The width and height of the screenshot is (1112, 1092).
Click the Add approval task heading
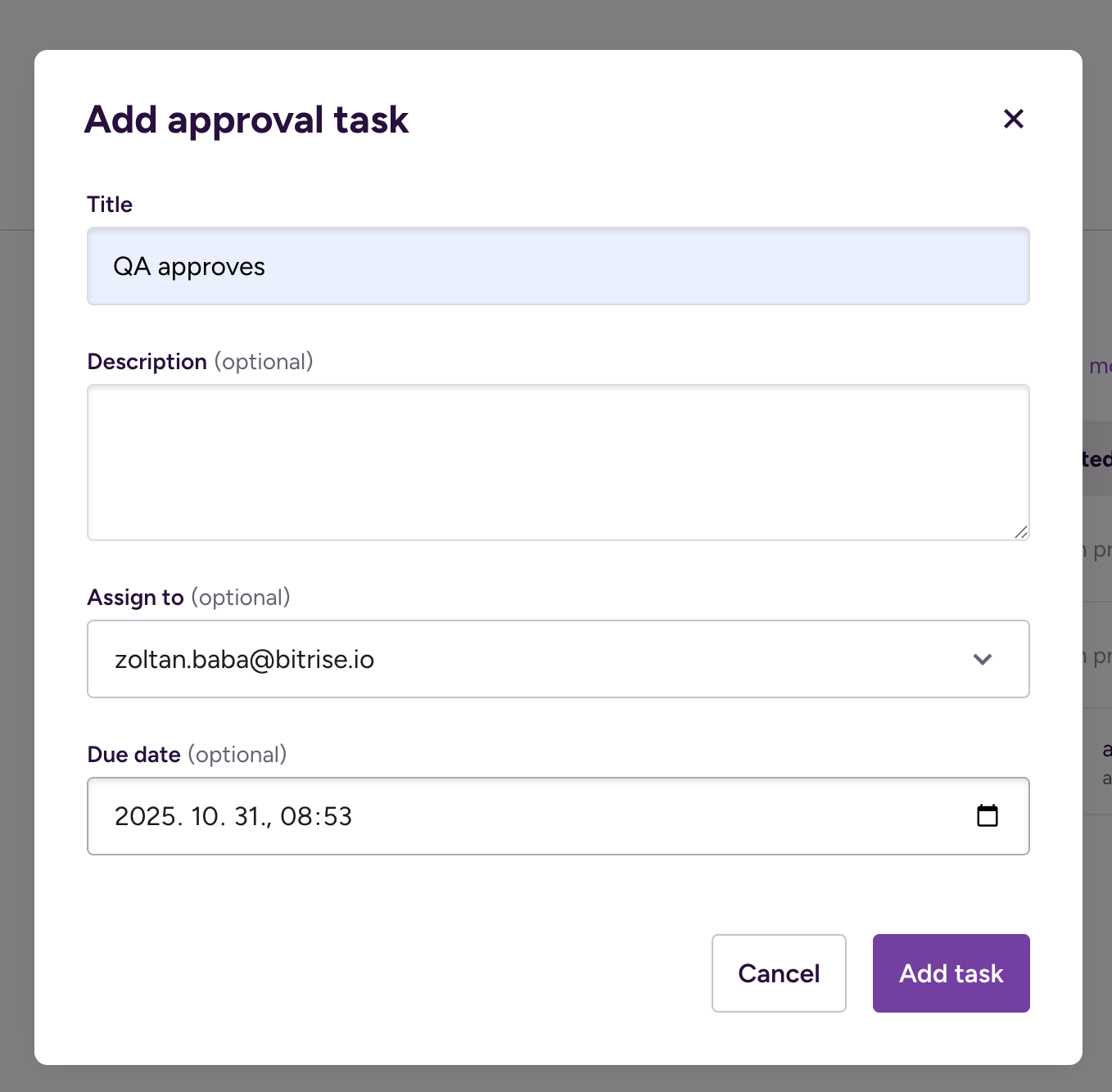[x=246, y=120]
